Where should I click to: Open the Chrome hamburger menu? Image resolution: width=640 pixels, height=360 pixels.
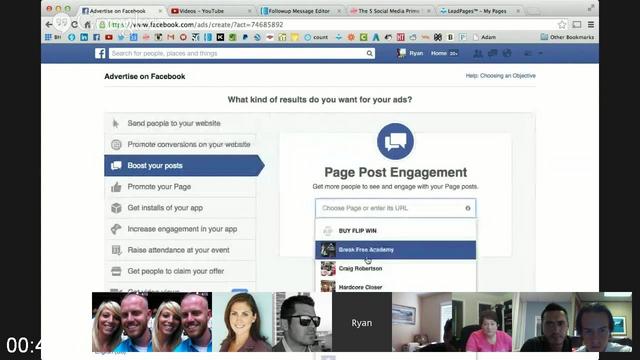[591, 24]
